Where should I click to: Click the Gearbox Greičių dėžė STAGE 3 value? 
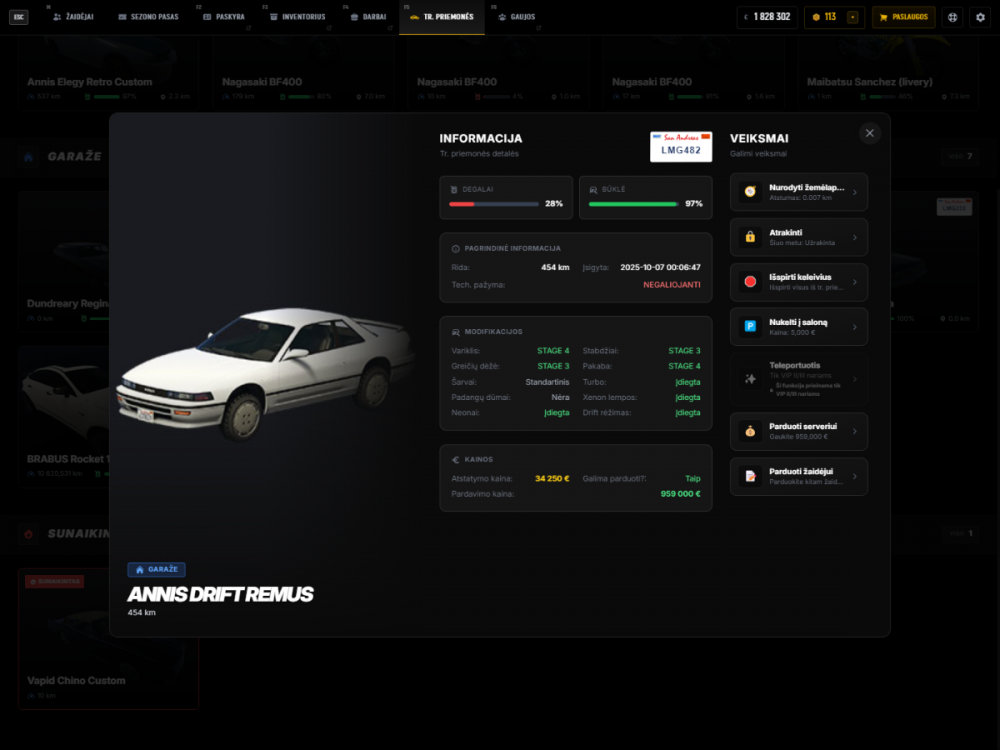pyautogui.click(x=553, y=366)
